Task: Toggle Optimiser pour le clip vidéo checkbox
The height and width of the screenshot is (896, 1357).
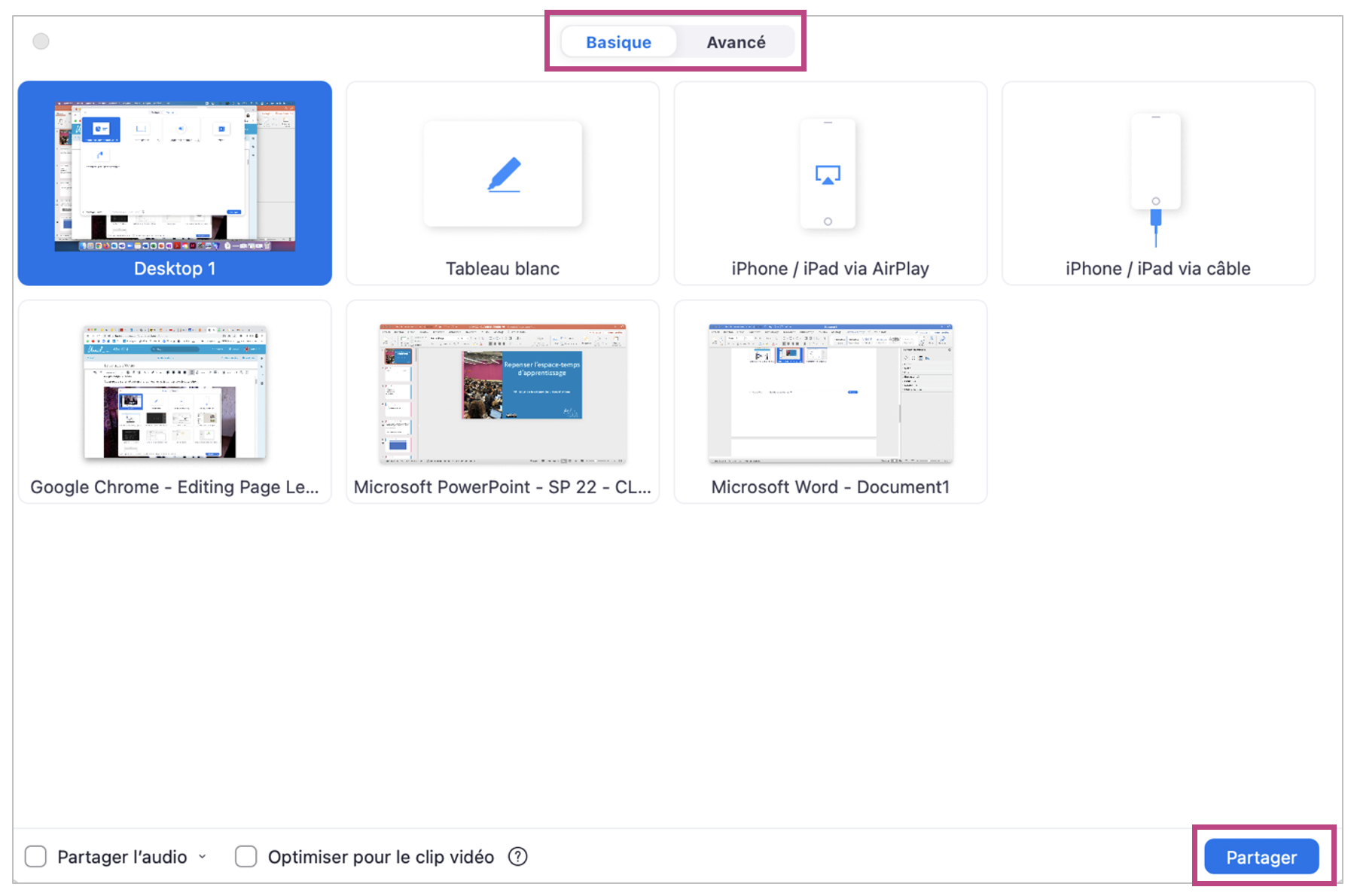Action: click(246, 857)
